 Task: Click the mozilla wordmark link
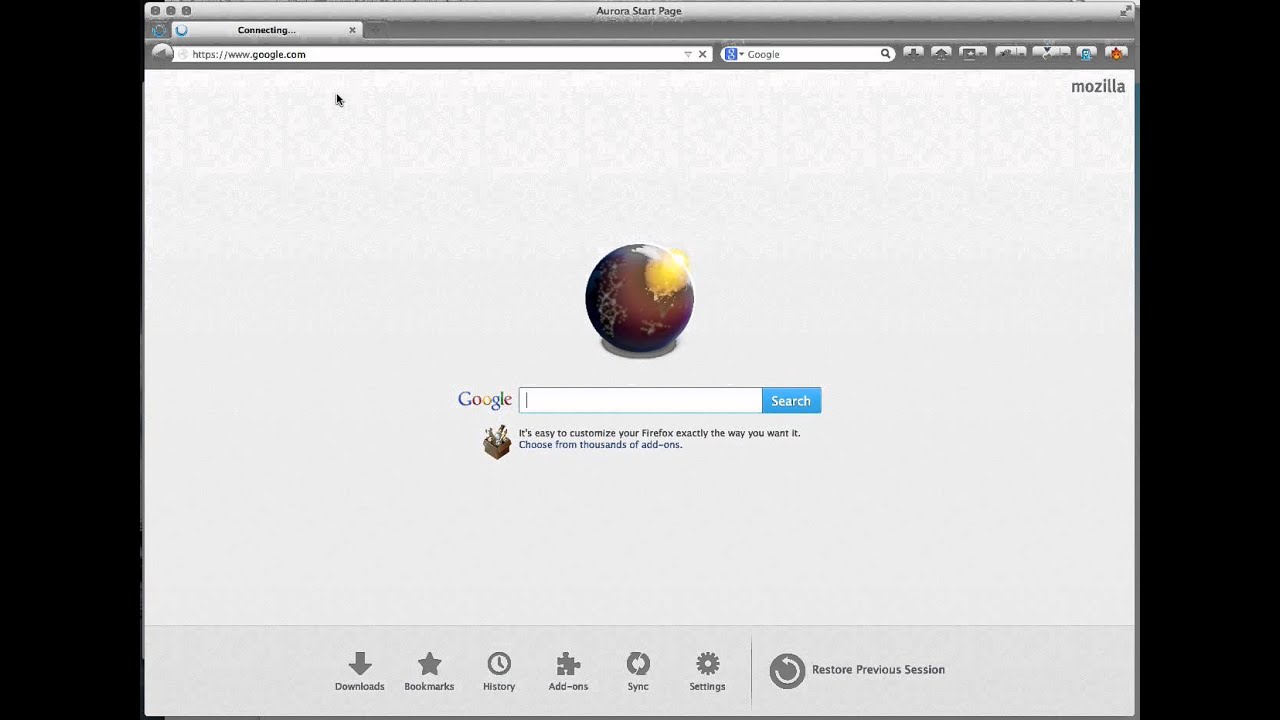[1098, 86]
